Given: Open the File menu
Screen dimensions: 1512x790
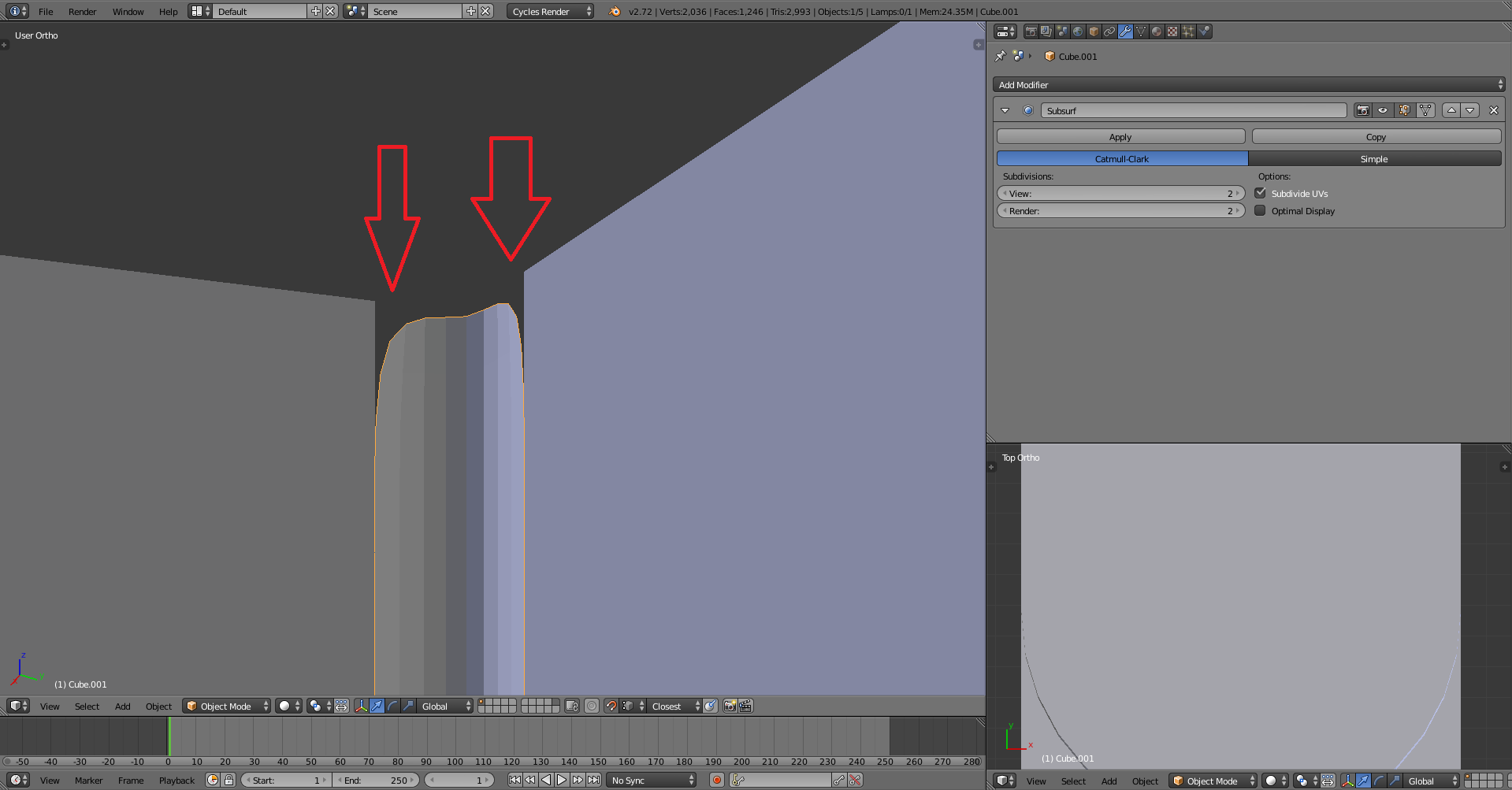Looking at the screenshot, I should tap(46, 12).
